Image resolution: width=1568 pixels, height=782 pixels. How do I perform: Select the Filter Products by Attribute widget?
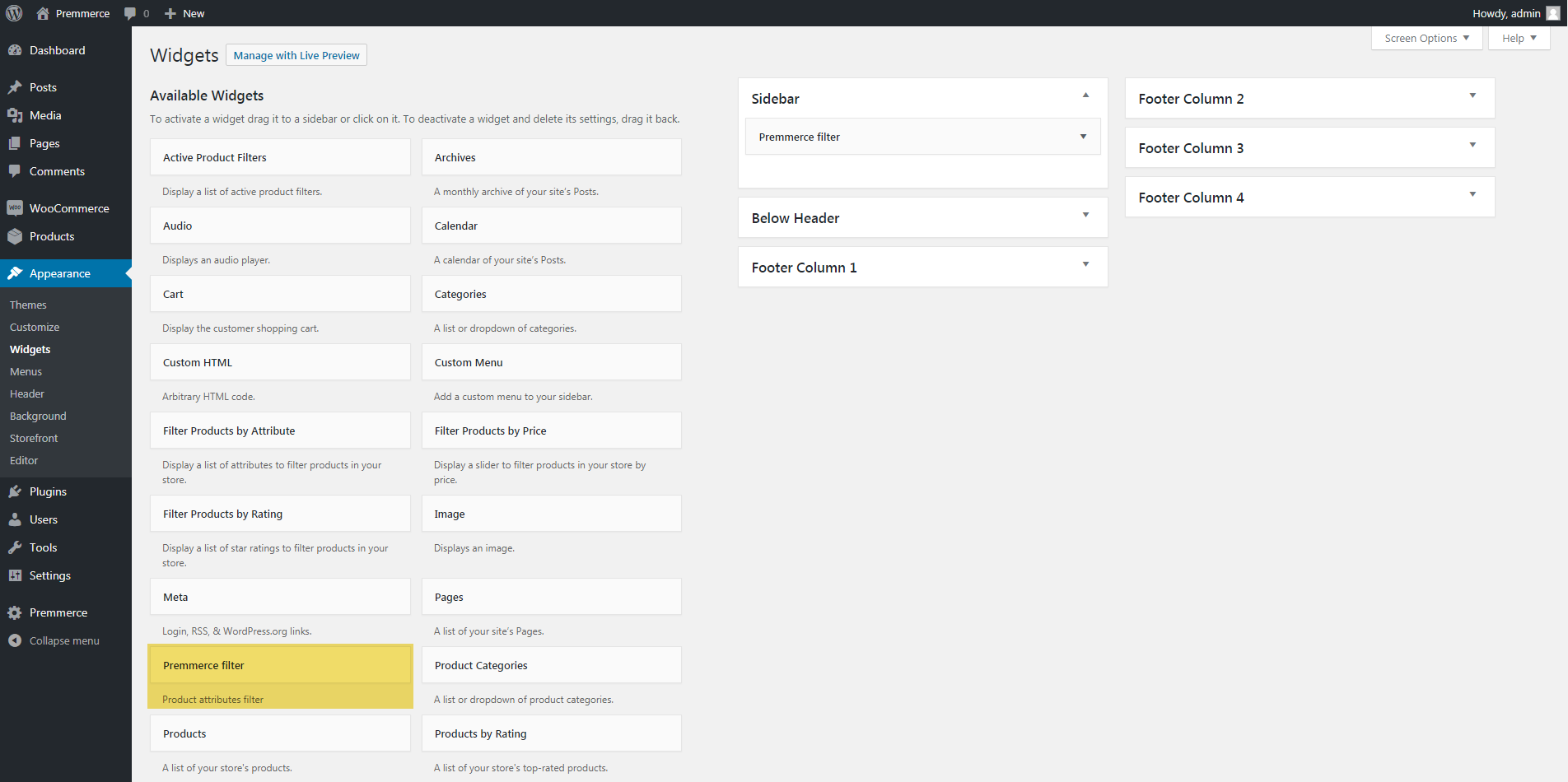coord(280,431)
